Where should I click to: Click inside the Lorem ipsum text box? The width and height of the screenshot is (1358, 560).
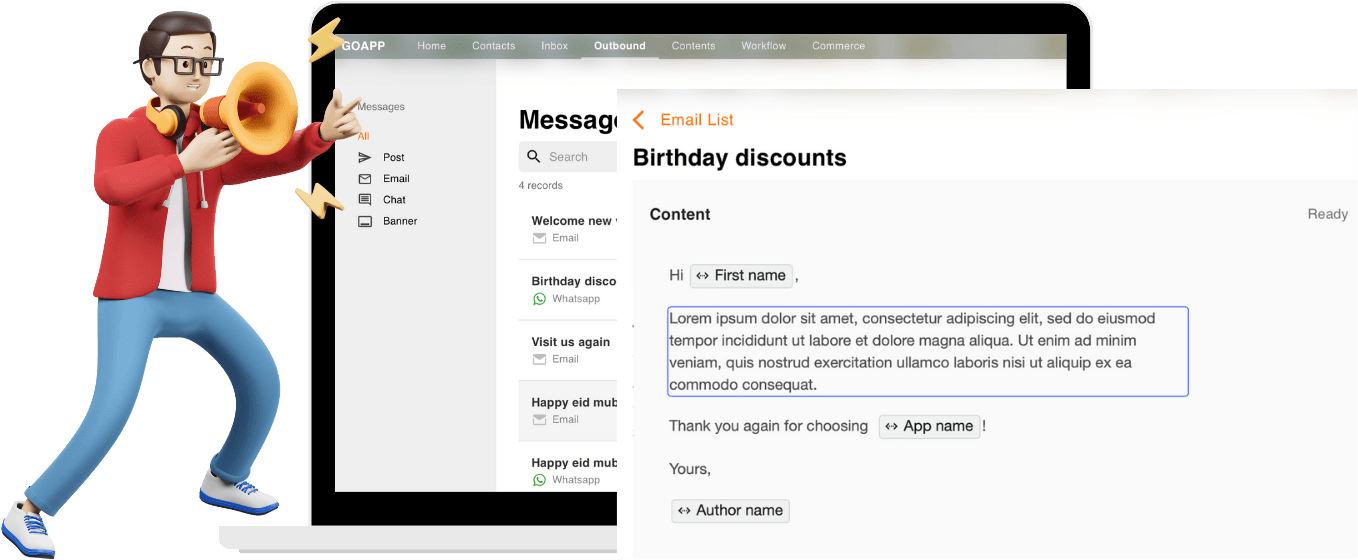[x=928, y=351]
